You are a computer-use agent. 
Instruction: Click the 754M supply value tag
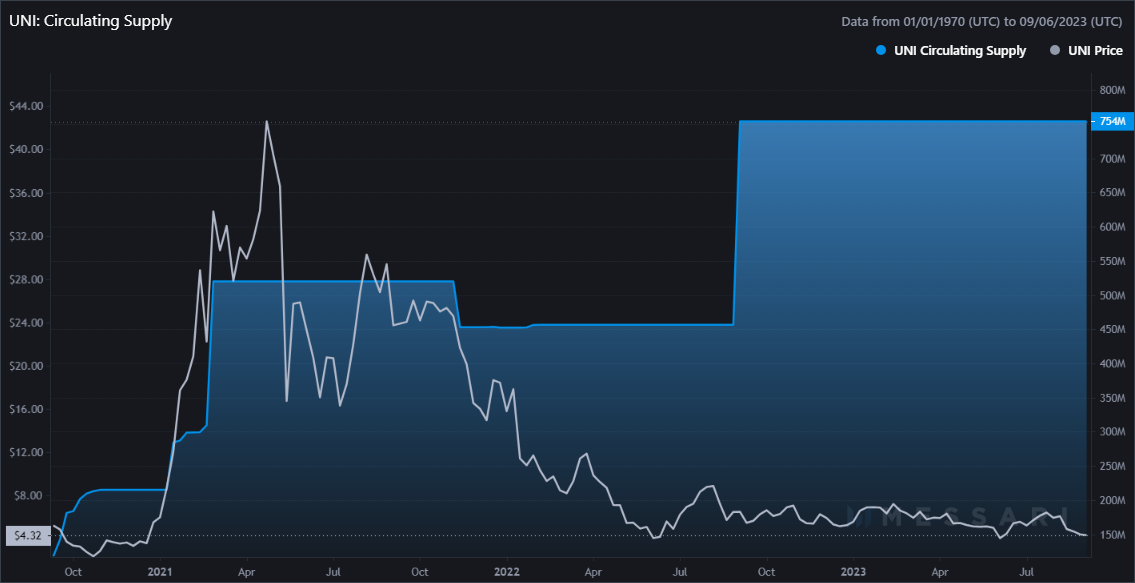[1113, 122]
